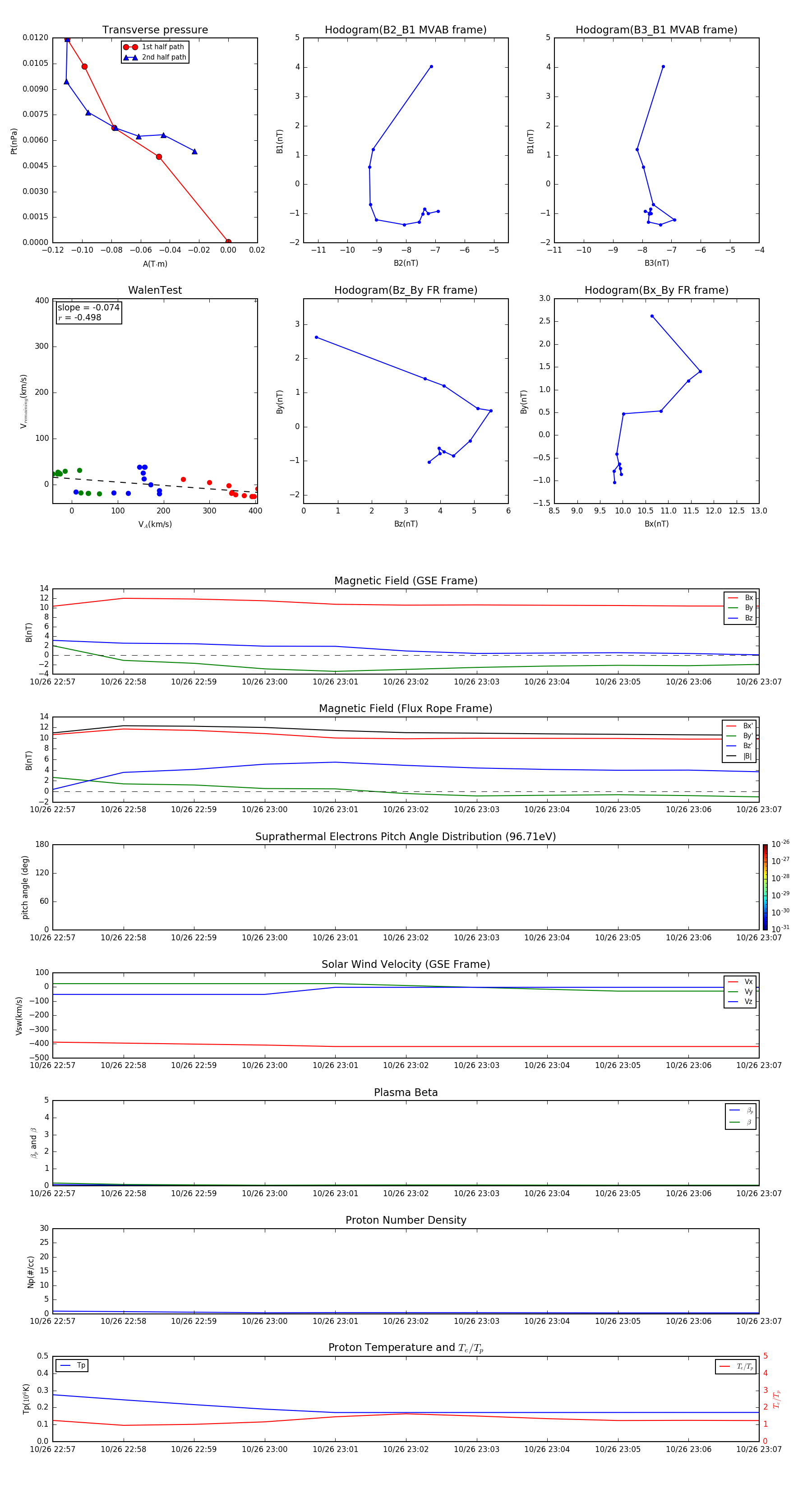The width and height of the screenshot is (812, 1489).
Task: Click the "V_A(km/s)" WalenTest x-axis label
Action: [x=155, y=525]
